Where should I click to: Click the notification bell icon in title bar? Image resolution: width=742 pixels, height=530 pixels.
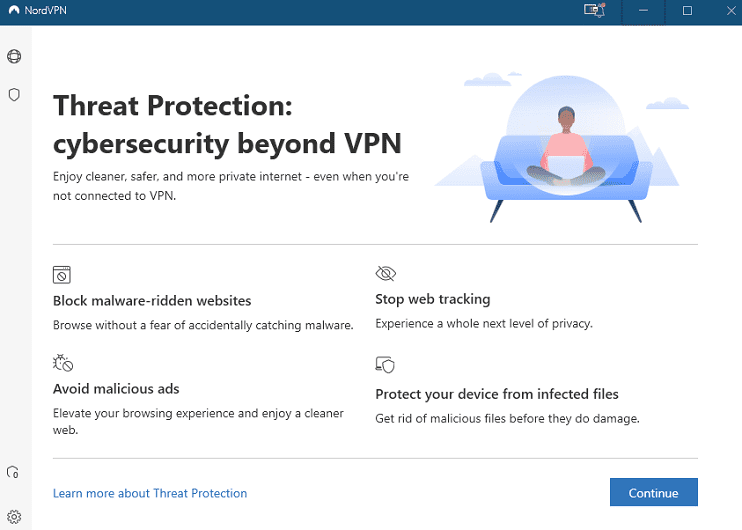(595, 11)
